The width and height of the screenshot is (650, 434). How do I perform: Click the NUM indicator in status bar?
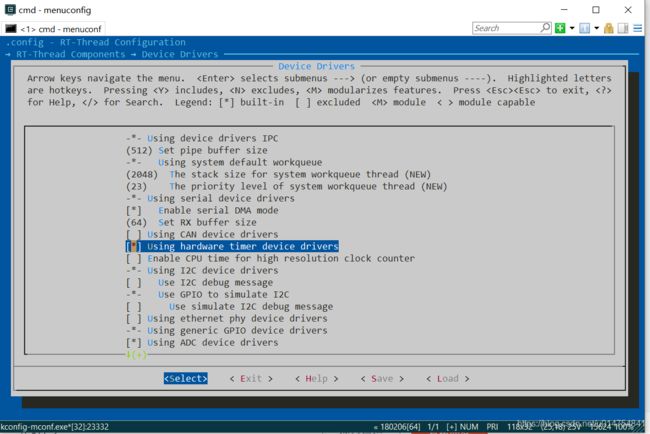pos(469,427)
